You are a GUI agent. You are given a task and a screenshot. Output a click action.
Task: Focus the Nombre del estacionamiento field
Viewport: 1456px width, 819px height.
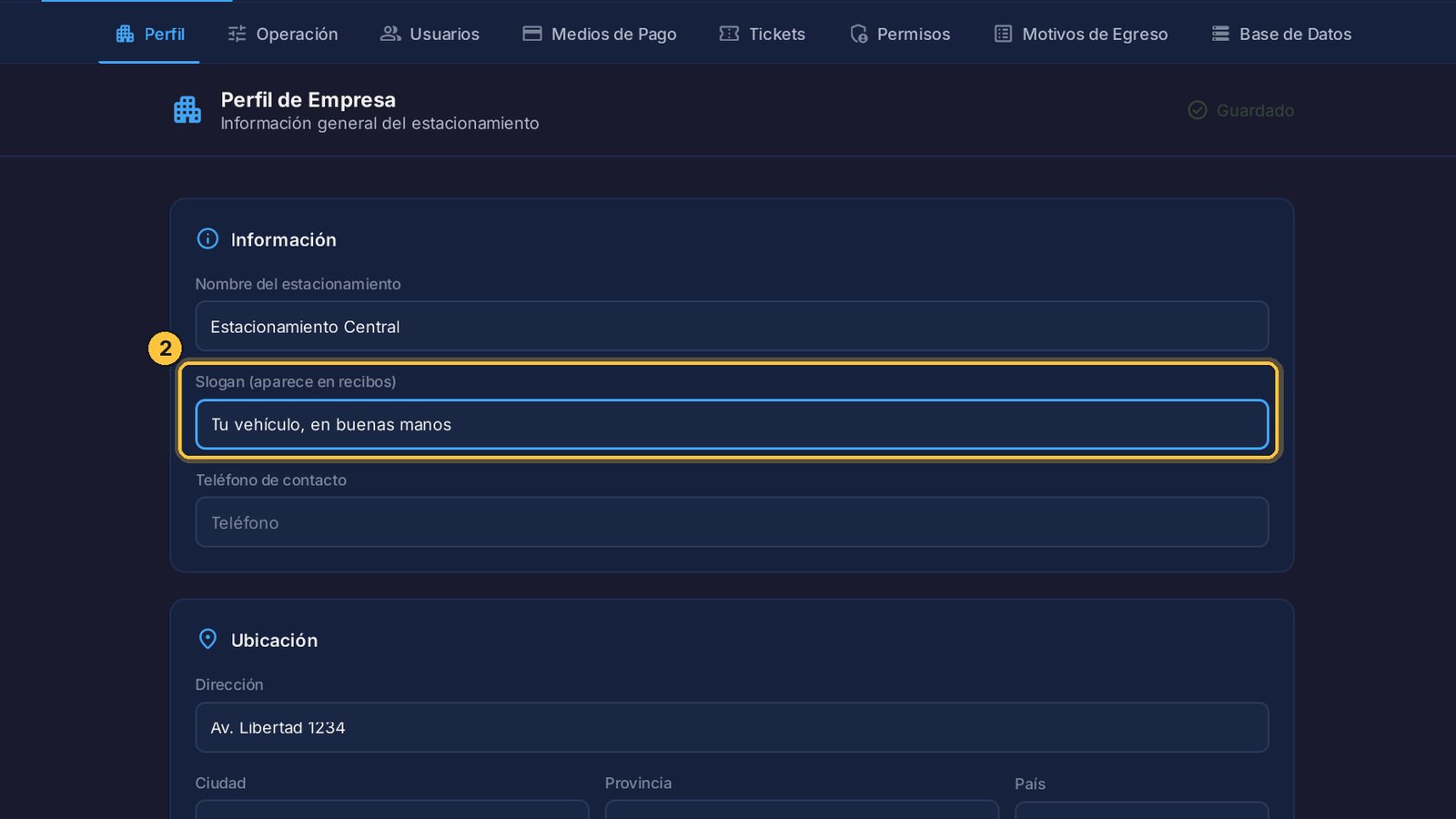point(732,326)
